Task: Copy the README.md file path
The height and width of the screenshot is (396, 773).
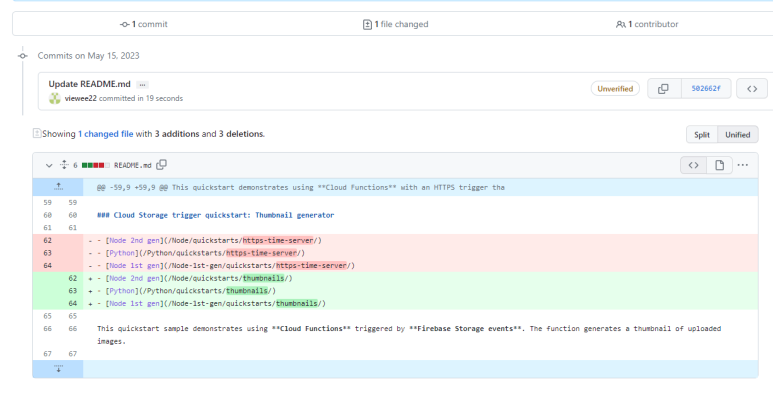Action: 161,165
